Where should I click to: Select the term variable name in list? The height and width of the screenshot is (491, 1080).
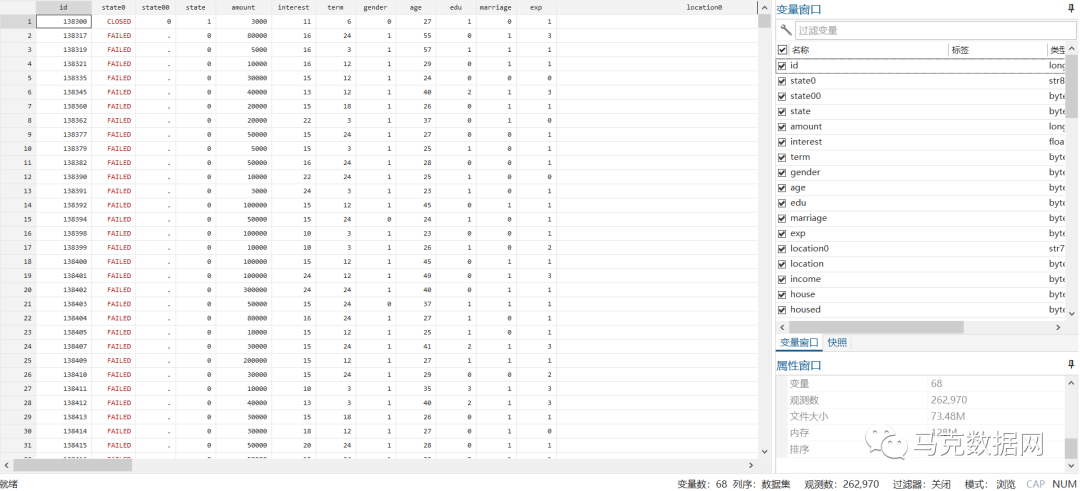pos(799,157)
